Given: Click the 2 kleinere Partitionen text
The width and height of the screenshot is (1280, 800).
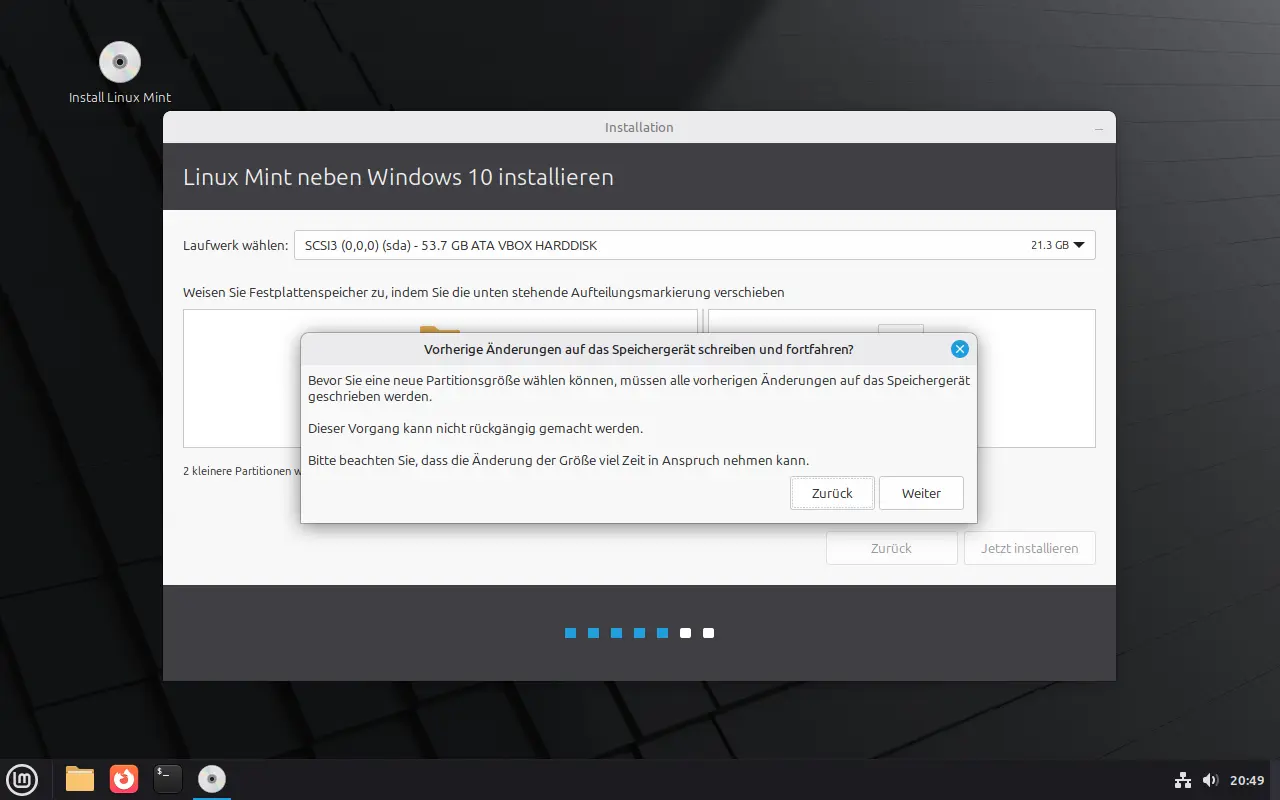Looking at the screenshot, I should 240,471.
